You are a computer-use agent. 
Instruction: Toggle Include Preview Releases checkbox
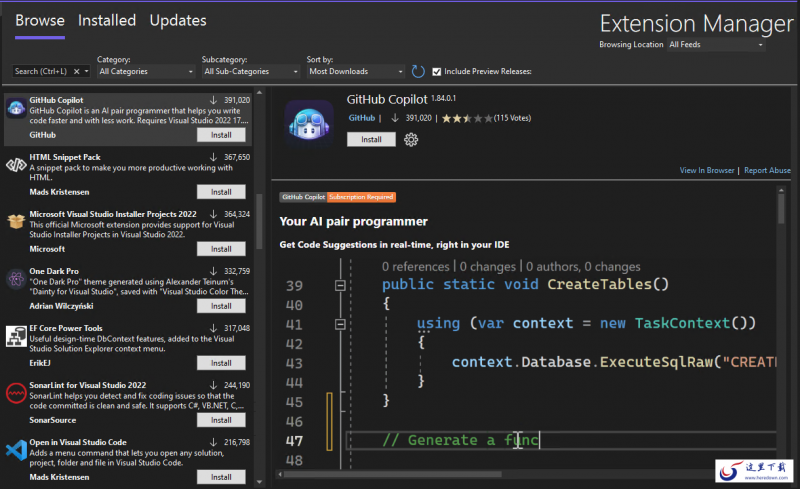pos(436,72)
